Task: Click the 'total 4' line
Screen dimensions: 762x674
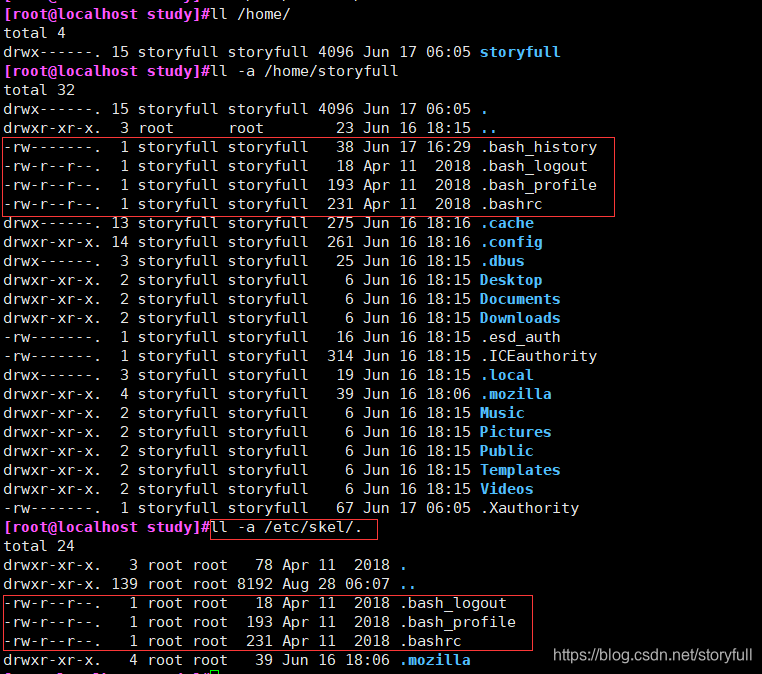Action: (35, 33)
